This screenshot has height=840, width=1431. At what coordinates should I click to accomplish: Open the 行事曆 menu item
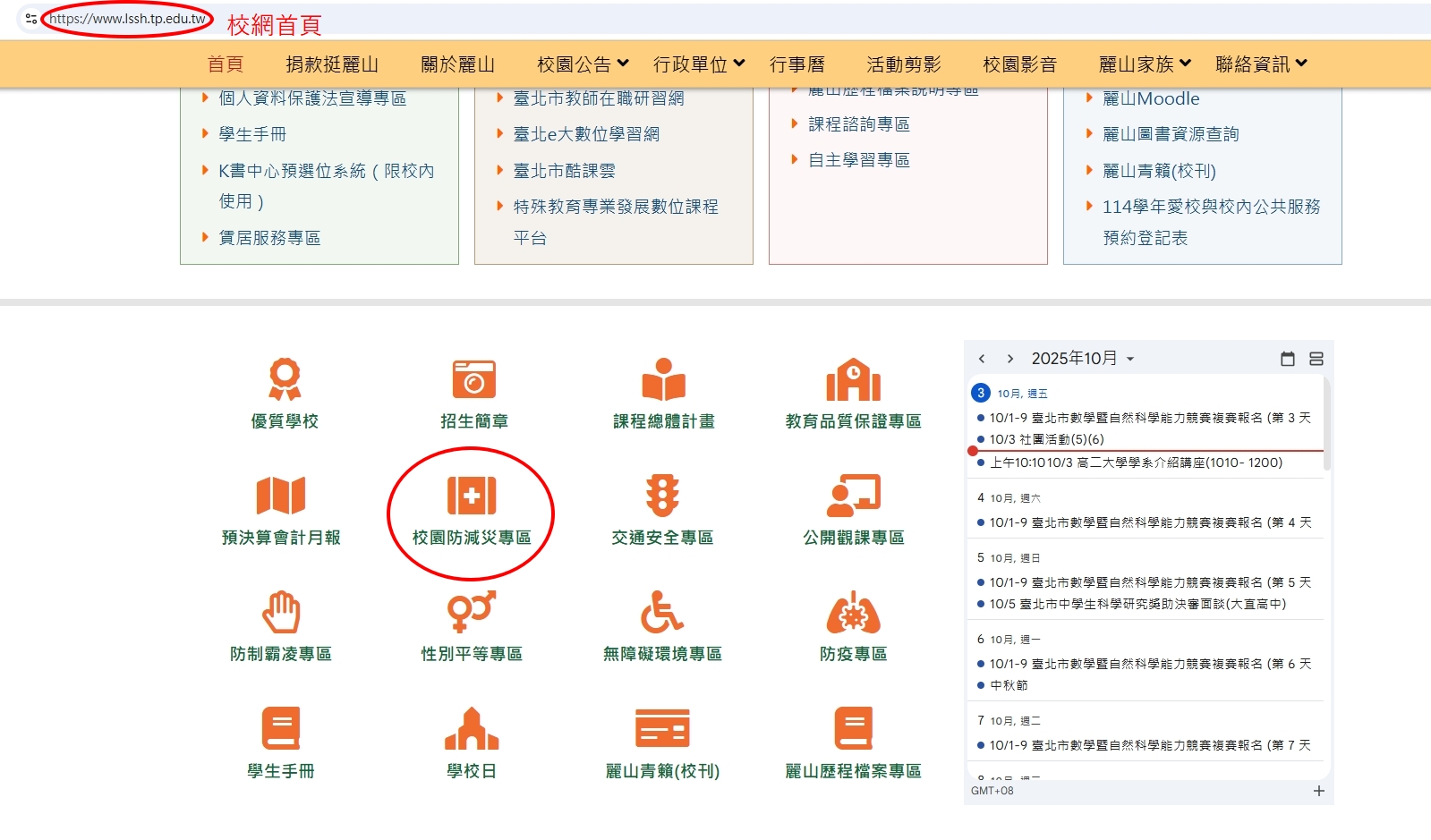coord(796,64)
